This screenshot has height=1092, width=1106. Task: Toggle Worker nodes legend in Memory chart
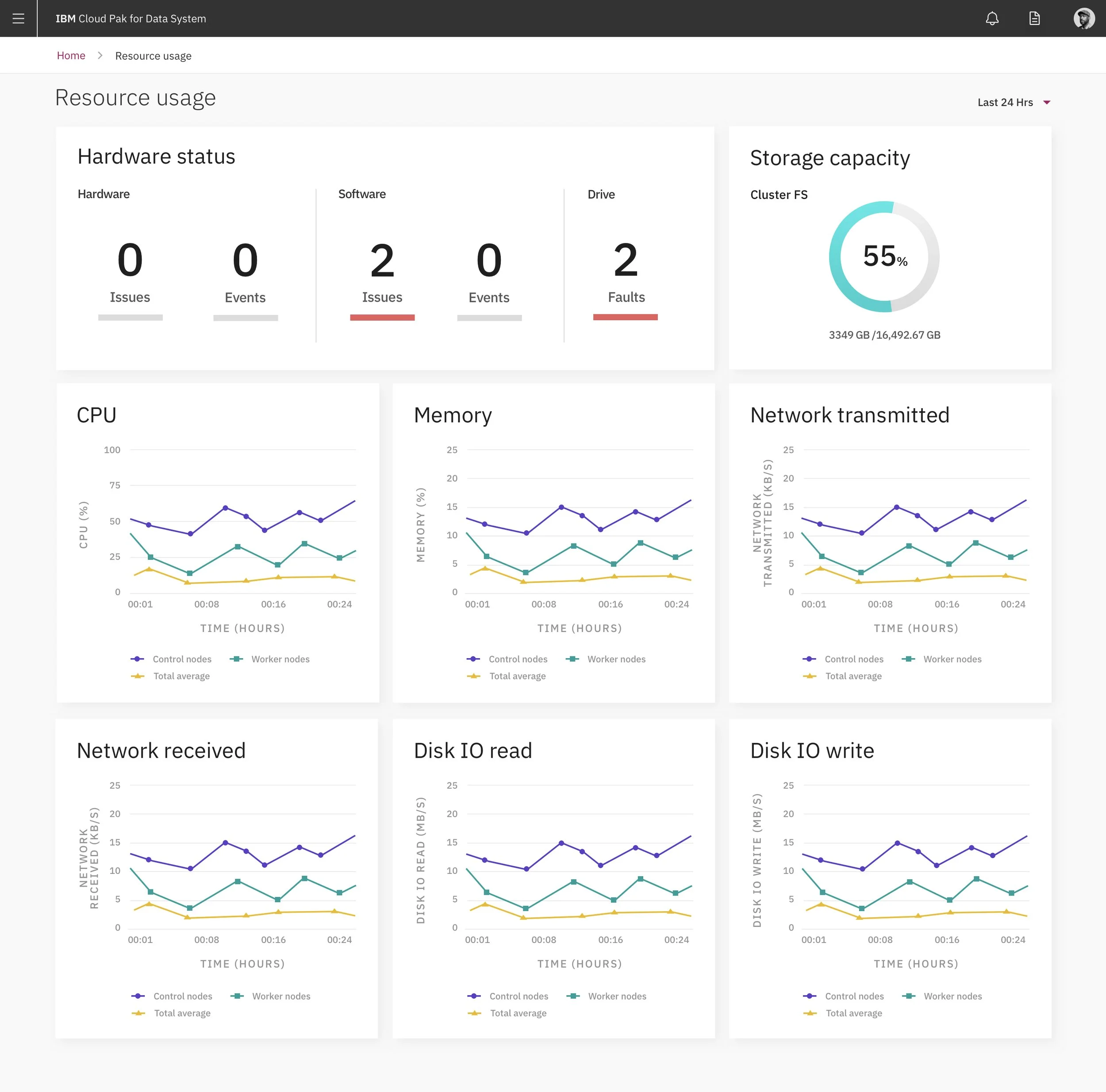click(x=616, y=659)
